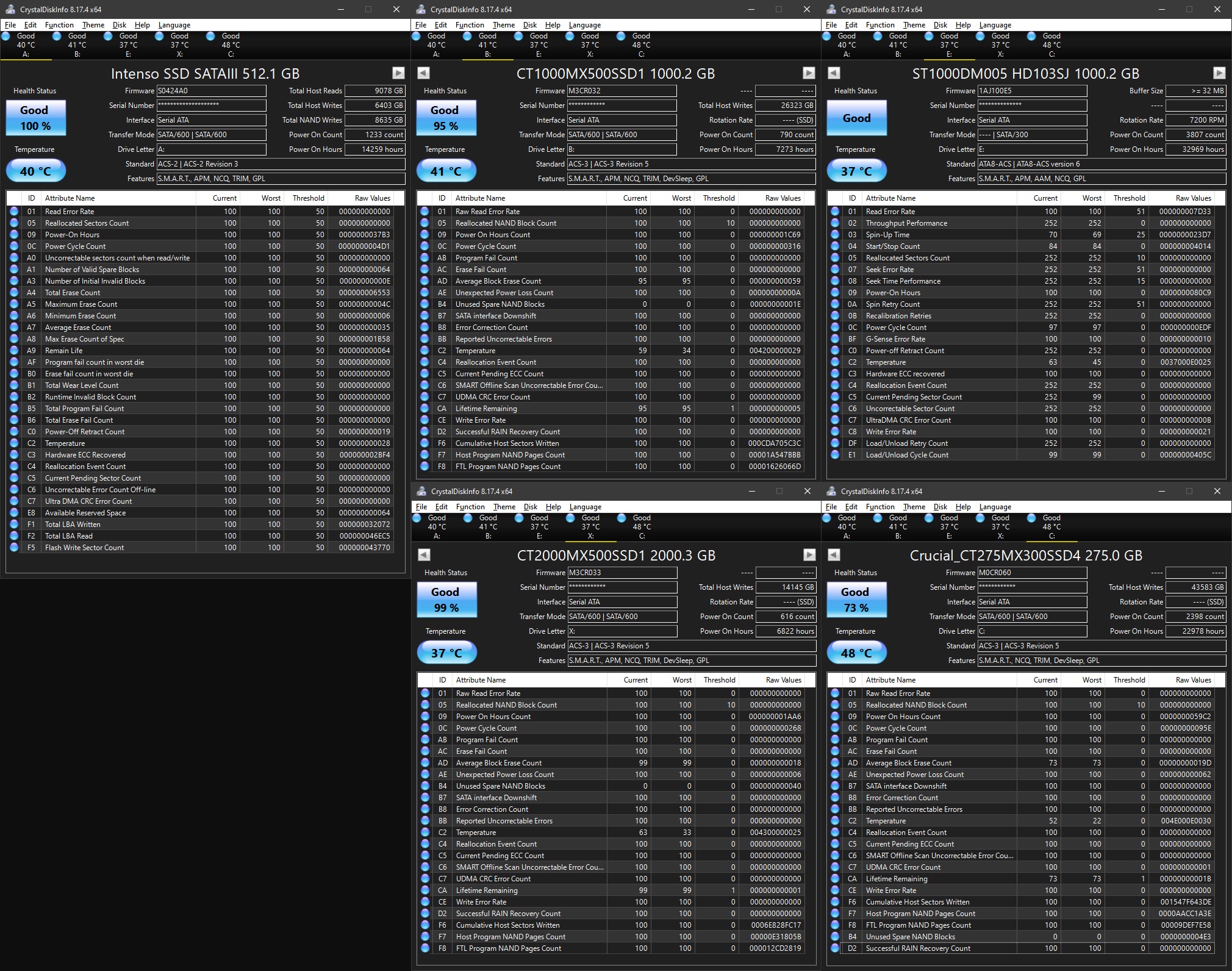Click previous-disk arrow in ST1000DM005 window
The width and height of the screenshot is (1232, 971).
[x=834, y=73]
